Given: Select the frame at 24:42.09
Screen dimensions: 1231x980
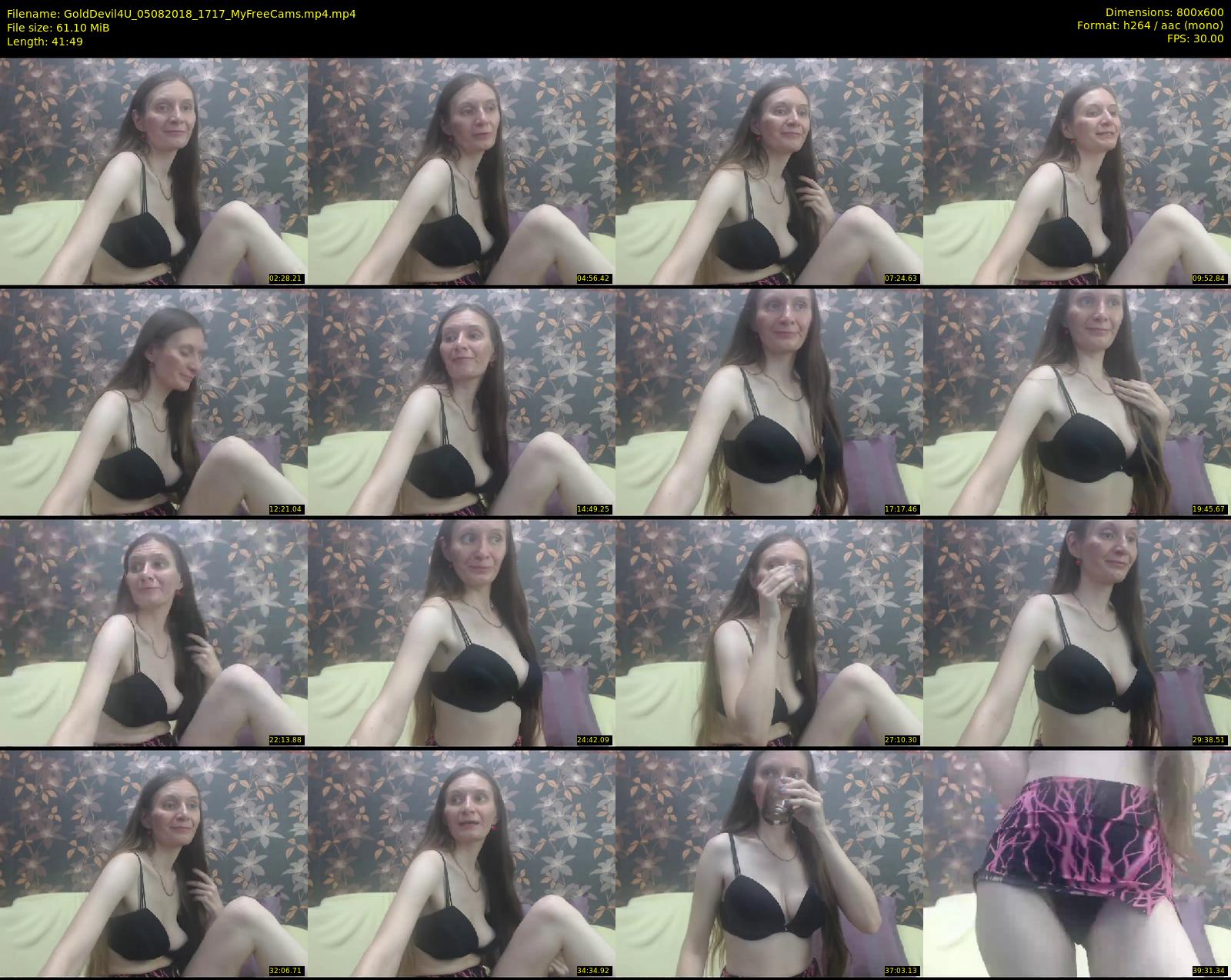Looking at the screenshot, I should (x=462, y=632).
